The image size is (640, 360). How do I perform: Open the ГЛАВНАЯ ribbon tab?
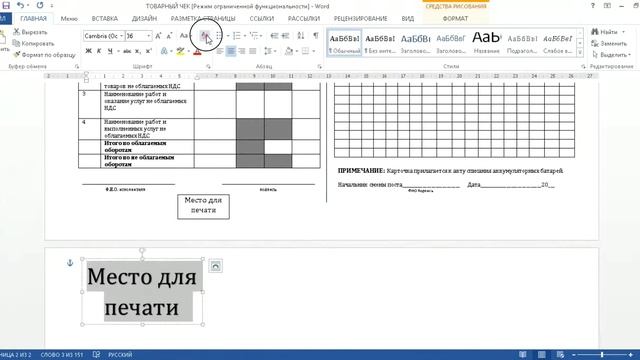click(33, 18)
